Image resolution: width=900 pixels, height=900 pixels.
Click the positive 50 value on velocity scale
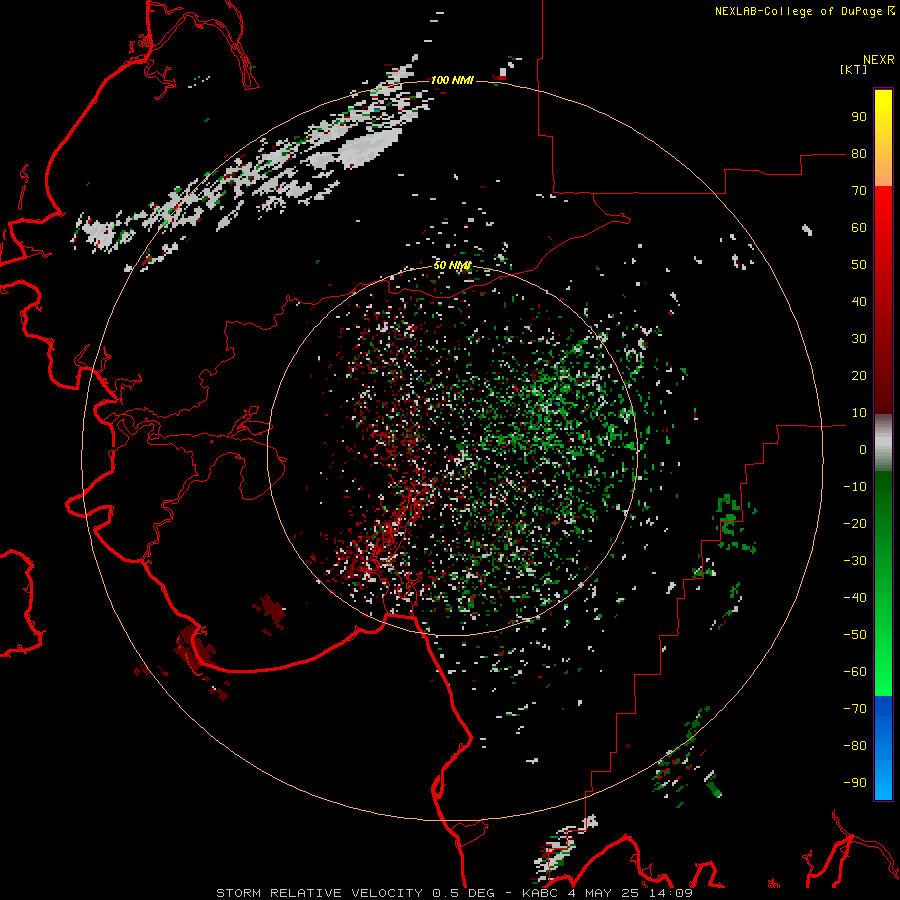(x=859, y=265)
